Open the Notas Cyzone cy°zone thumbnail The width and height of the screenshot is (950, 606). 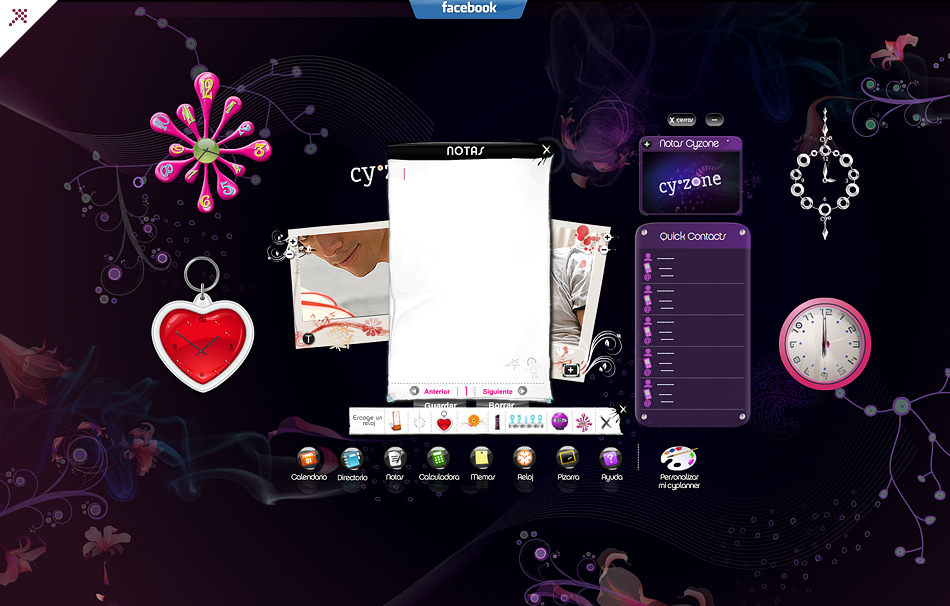[x=690, y=182]
